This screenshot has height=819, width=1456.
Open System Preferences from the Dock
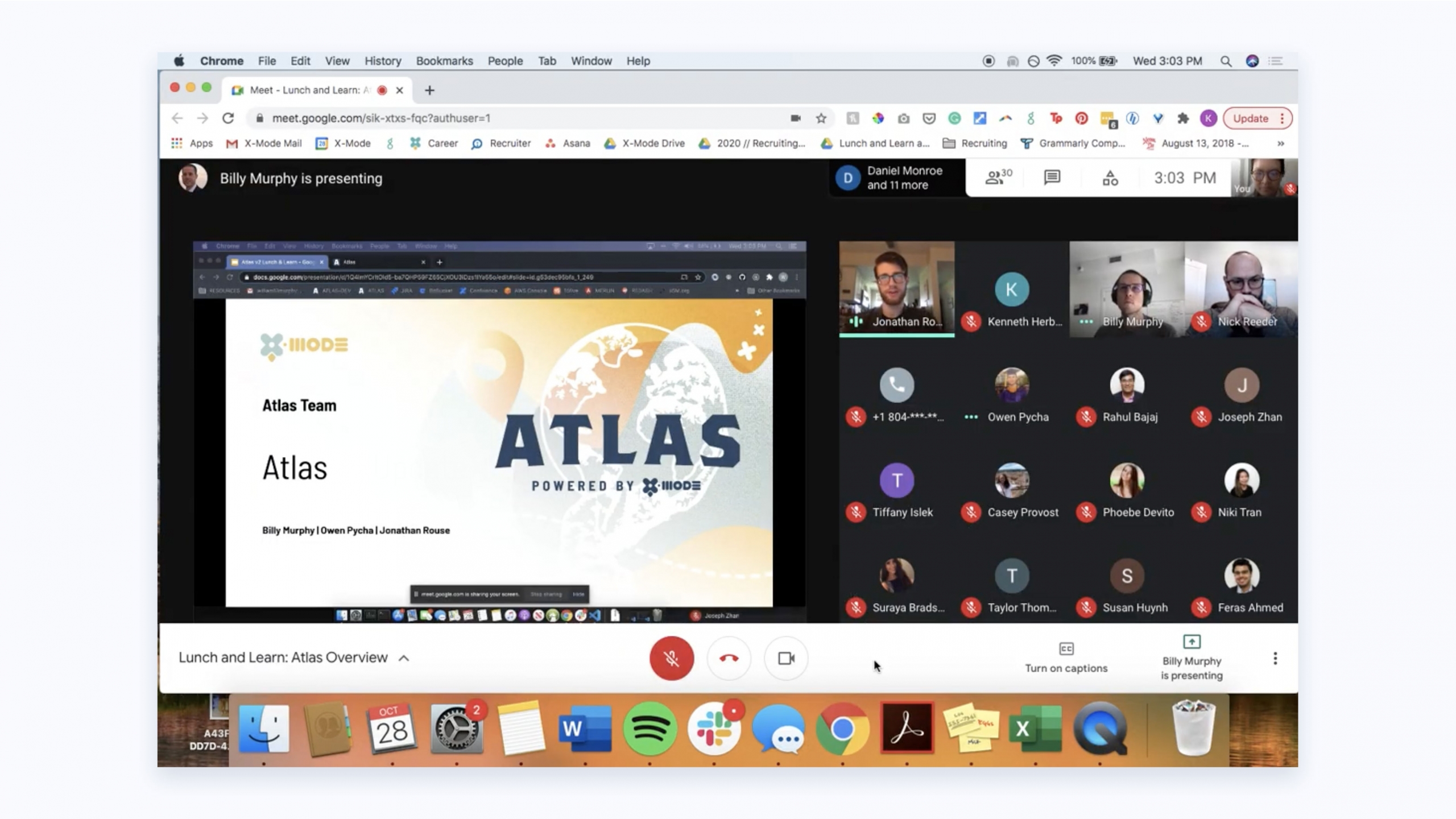456,729
